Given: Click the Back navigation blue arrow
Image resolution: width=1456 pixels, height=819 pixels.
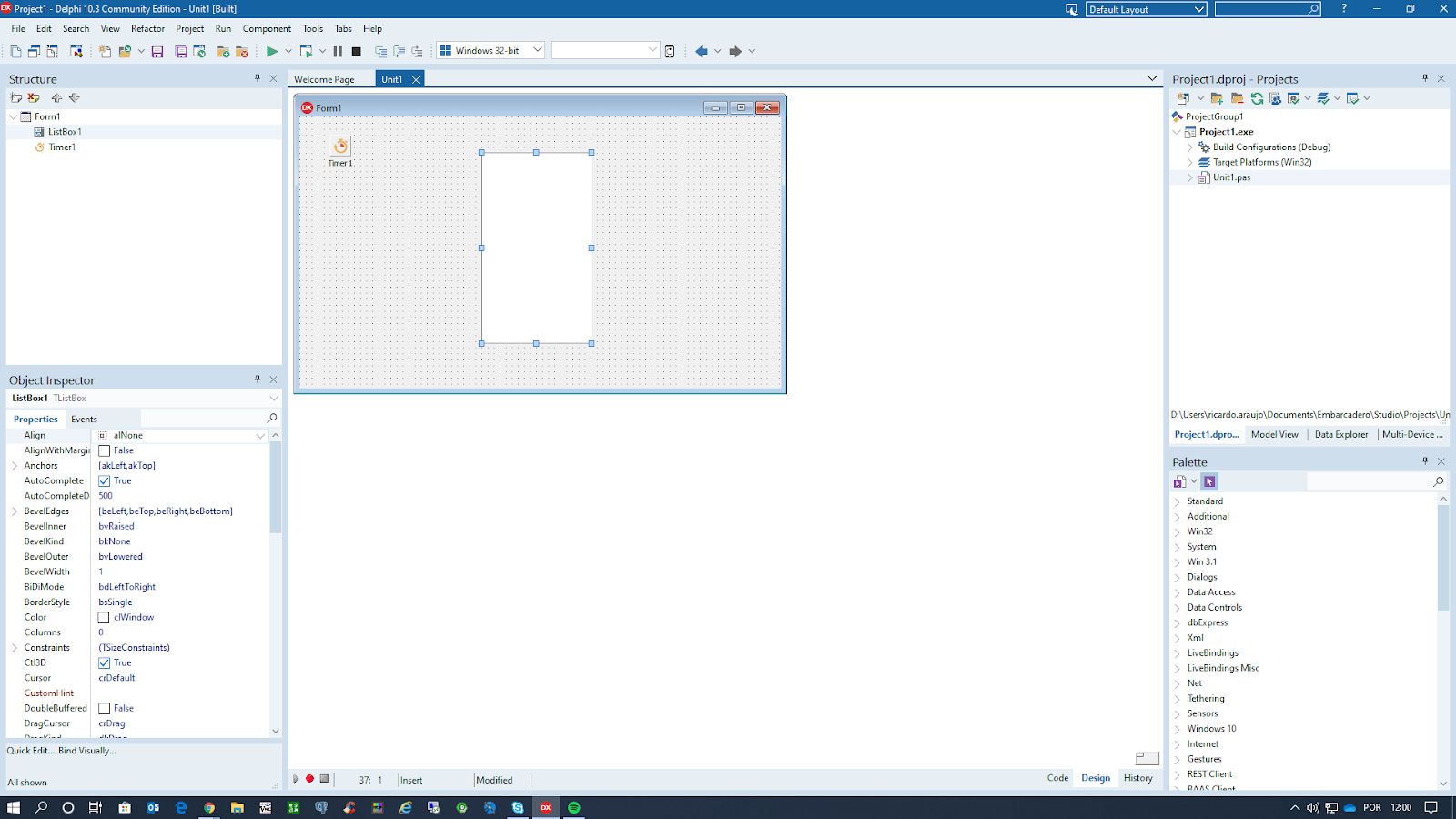Looking at the screenshot, I should pyautogui.click(x=701, y=52).
